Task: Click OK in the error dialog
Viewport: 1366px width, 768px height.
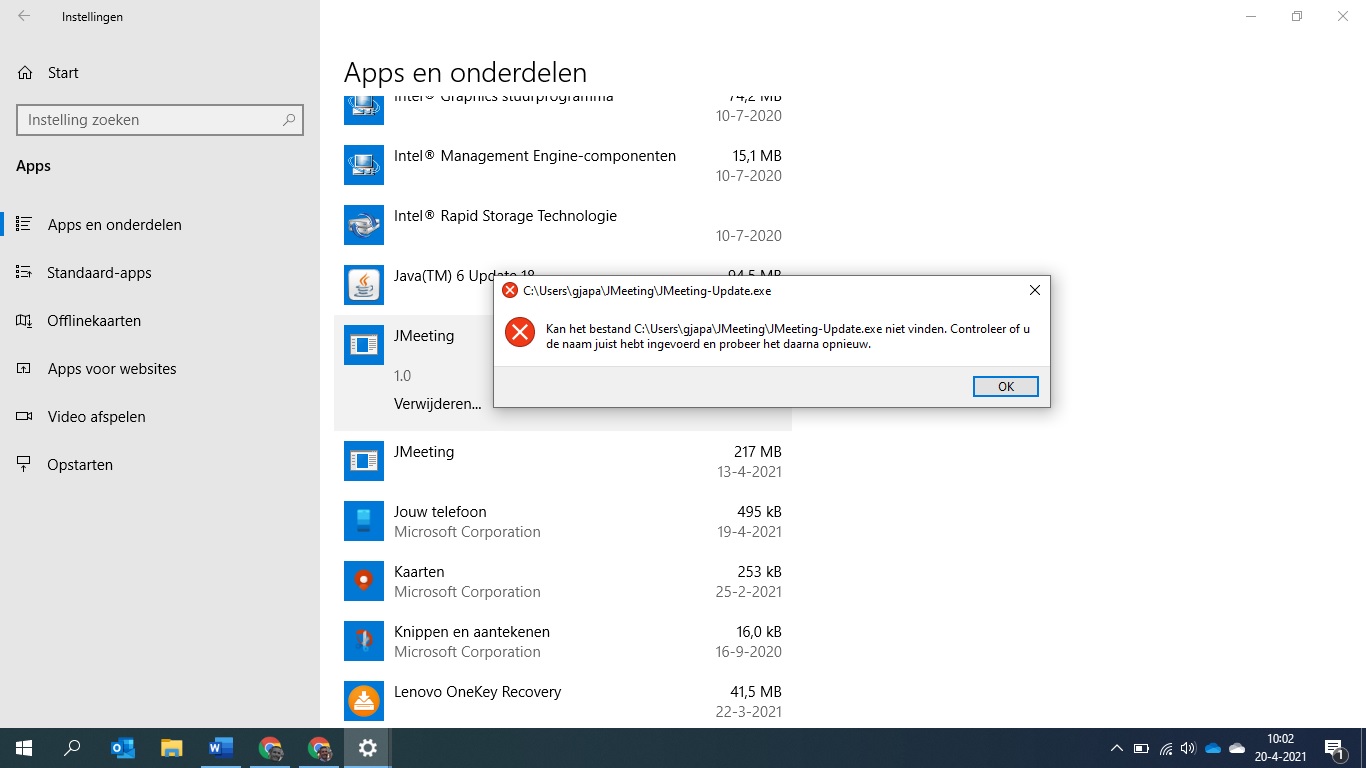Action: pyautogui.click(x=1005, y=387)
